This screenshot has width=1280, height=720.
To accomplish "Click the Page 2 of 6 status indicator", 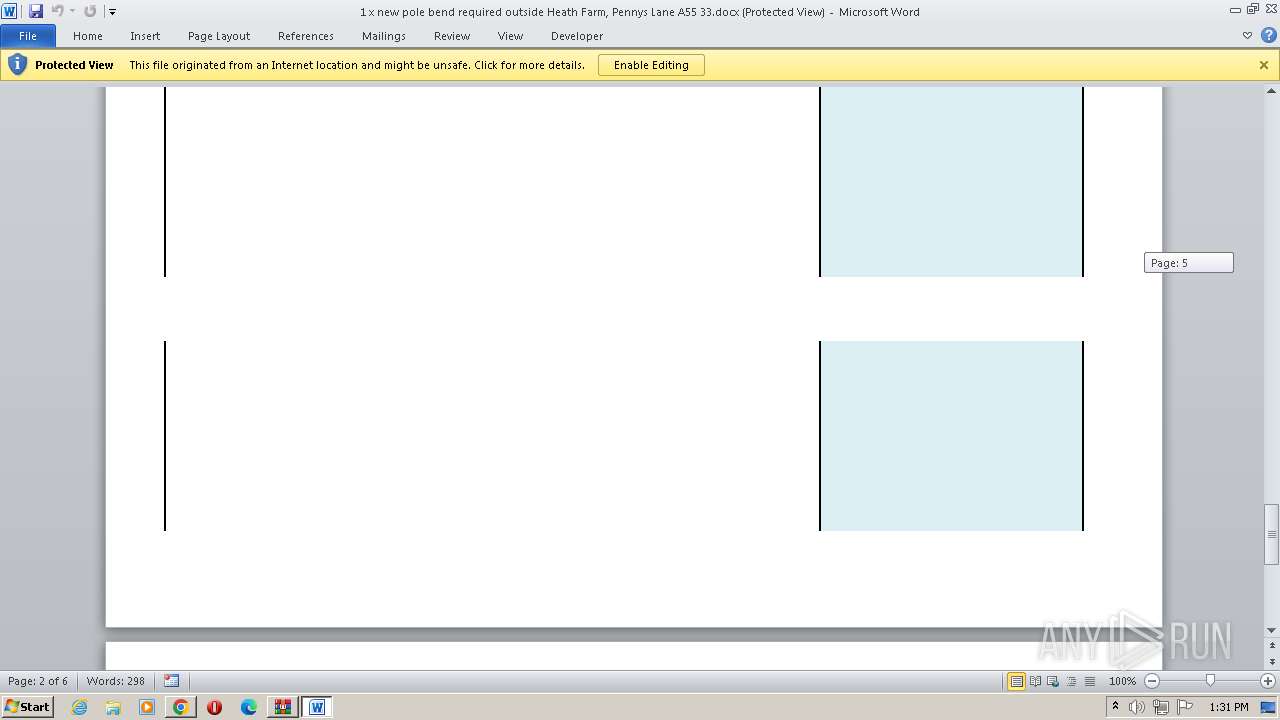I will coord(38,681).
